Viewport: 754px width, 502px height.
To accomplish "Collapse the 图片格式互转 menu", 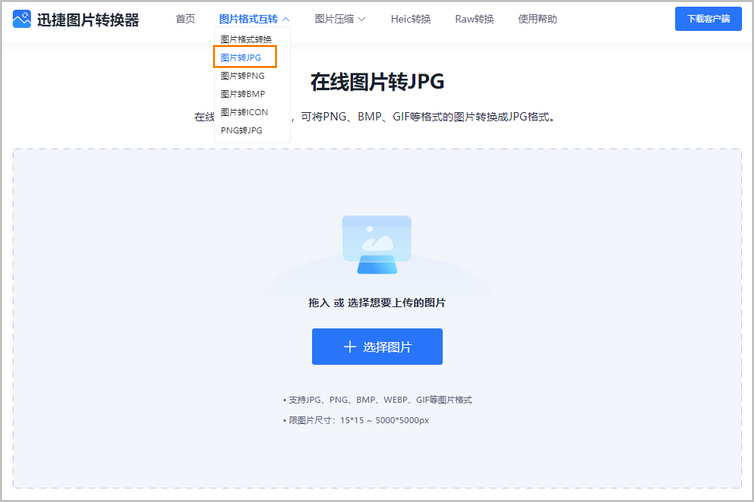I will coord(254,19).
